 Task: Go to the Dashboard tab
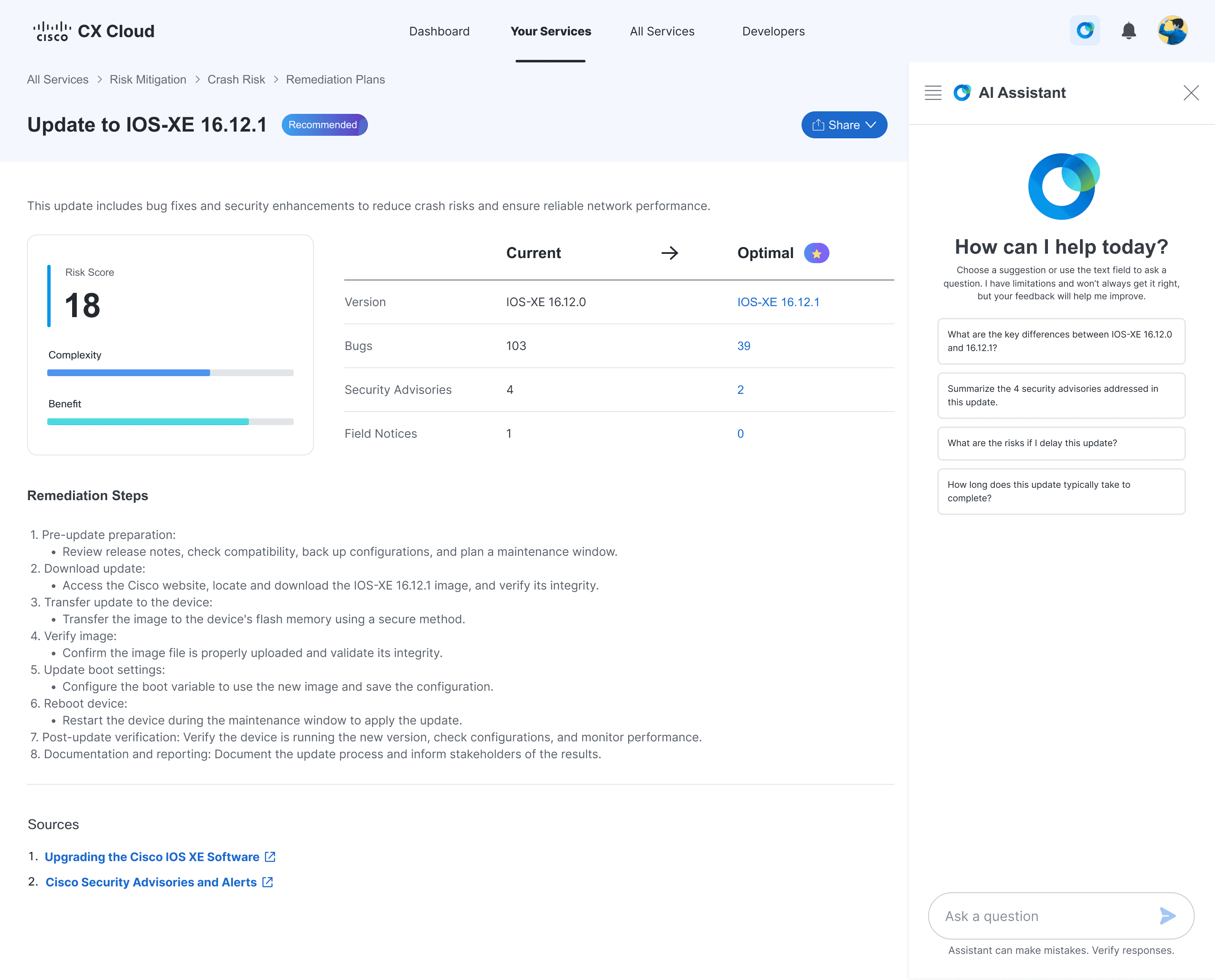point(439,32)
